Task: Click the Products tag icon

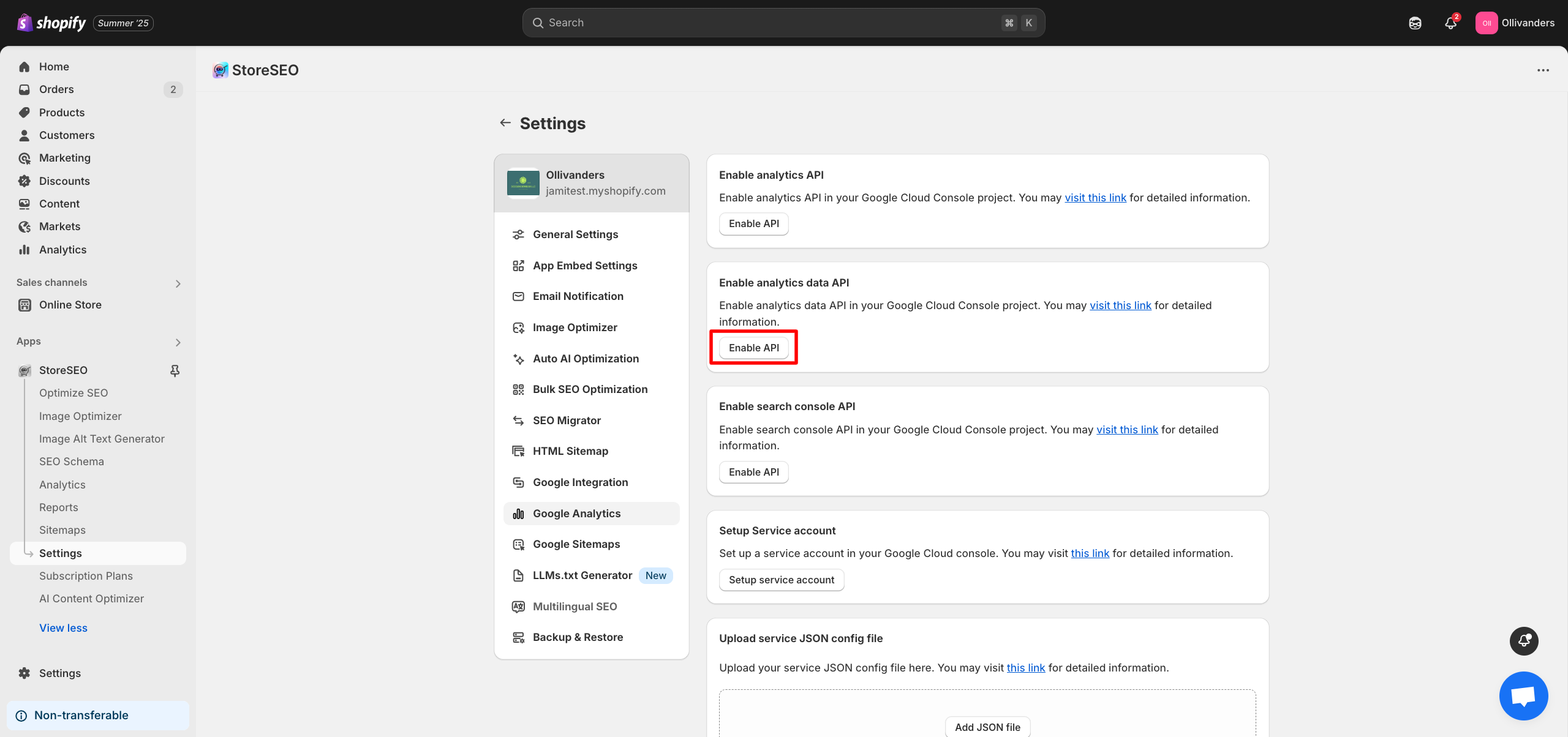Action: (x=24, y=113)
